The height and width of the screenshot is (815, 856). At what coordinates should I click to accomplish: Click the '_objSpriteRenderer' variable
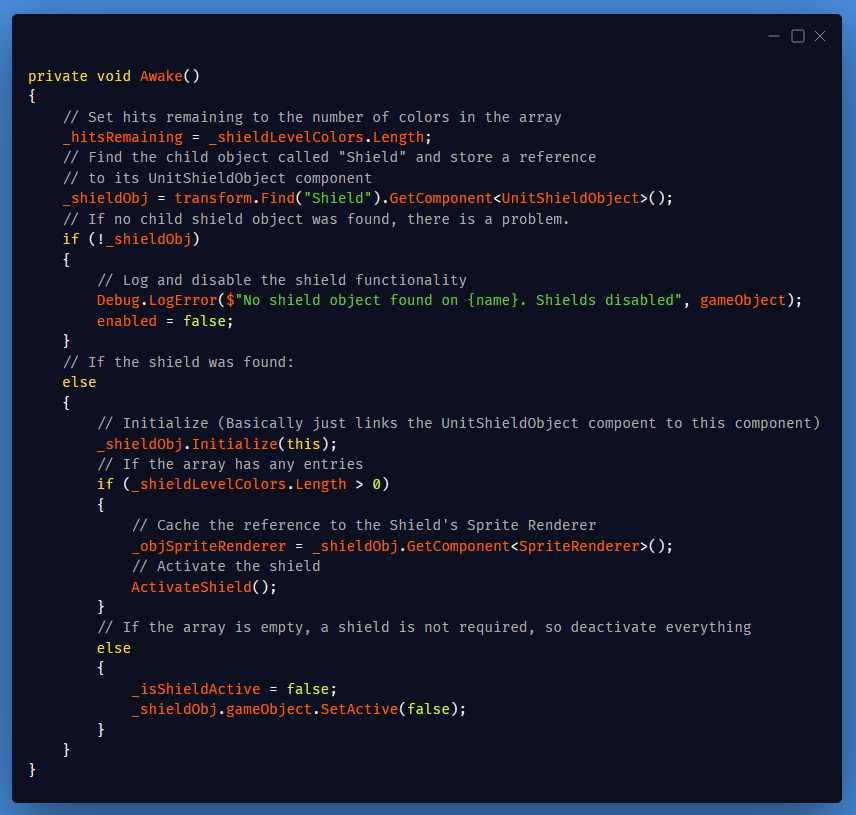click(209, 546)
